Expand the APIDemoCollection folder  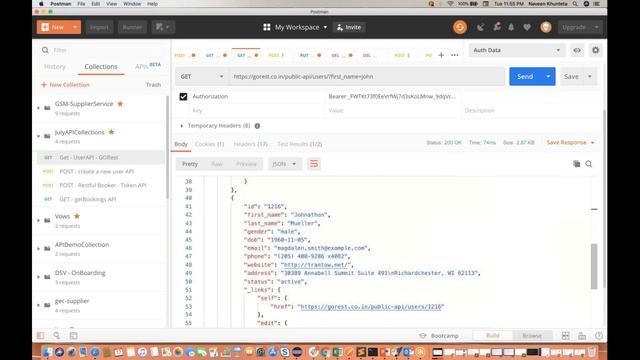pos(38,249)
